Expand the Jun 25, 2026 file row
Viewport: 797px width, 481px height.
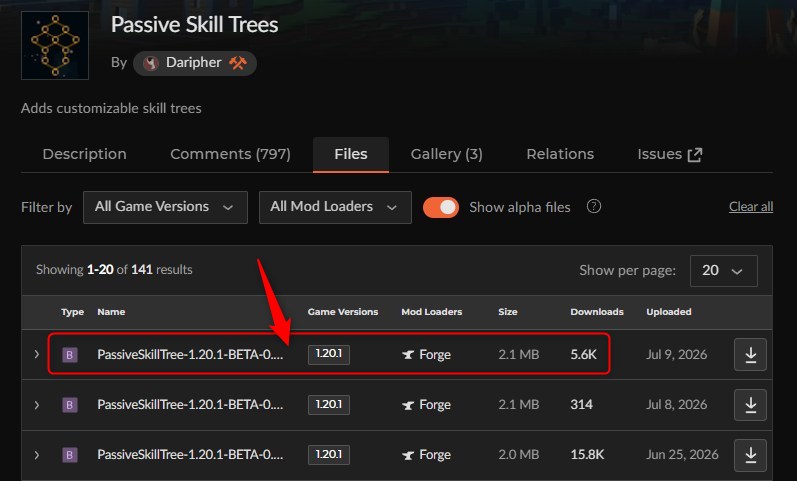(x=37, y=455)
